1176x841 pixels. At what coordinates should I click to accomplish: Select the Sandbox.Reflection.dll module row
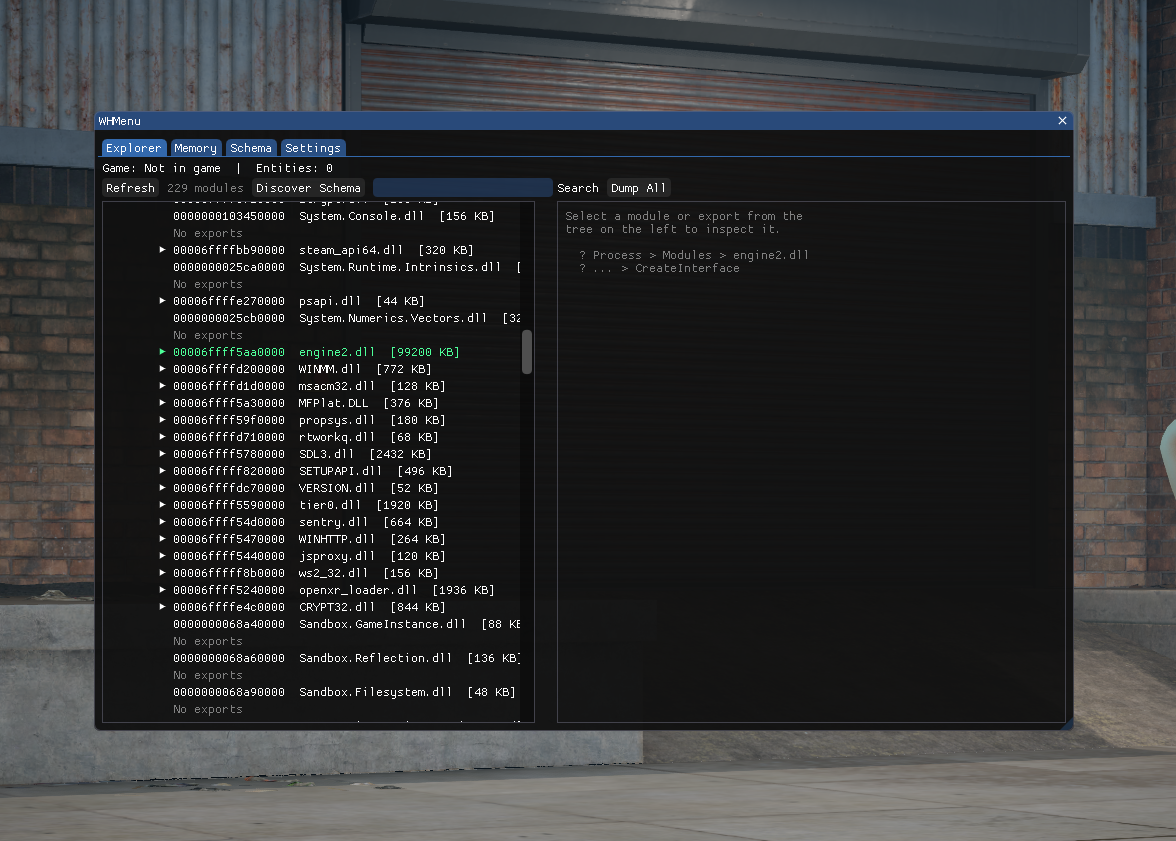[346, 658]
